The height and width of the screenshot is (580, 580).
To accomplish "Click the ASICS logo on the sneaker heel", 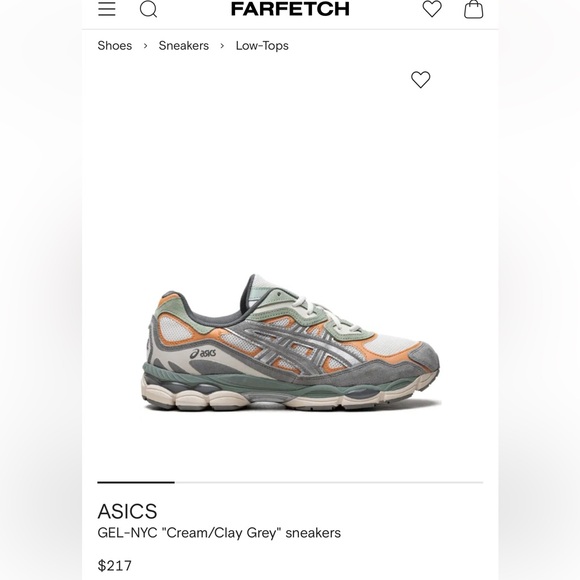I will click(x=203, y=353).
